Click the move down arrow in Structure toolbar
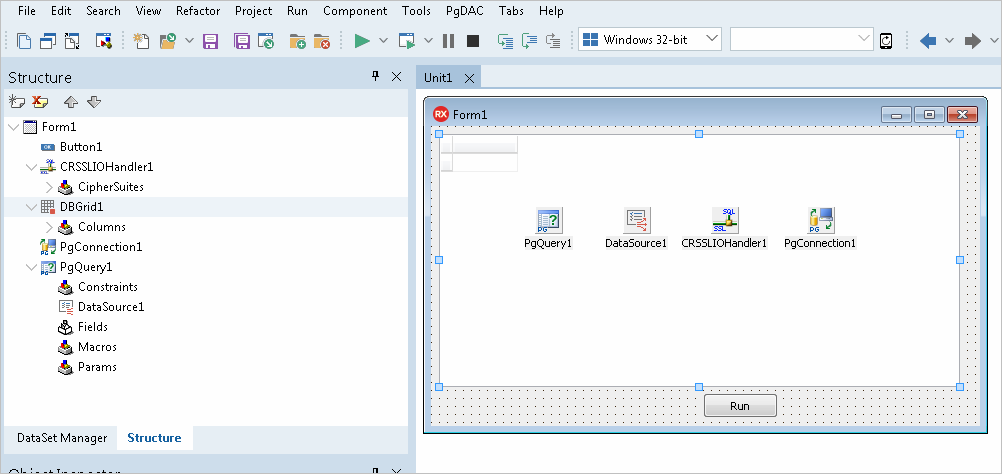Viewport: 1002px width, 474px height. point(94,102)
